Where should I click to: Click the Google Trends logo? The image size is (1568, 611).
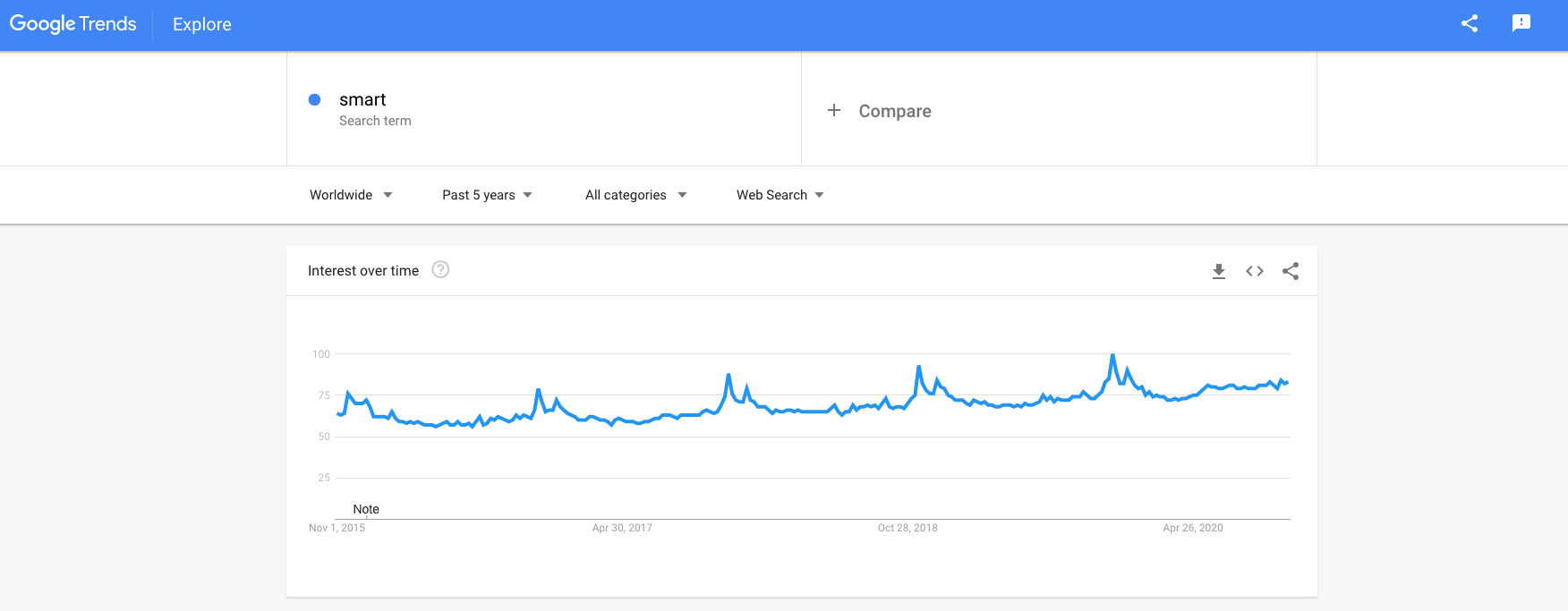[x=72, y=23]
